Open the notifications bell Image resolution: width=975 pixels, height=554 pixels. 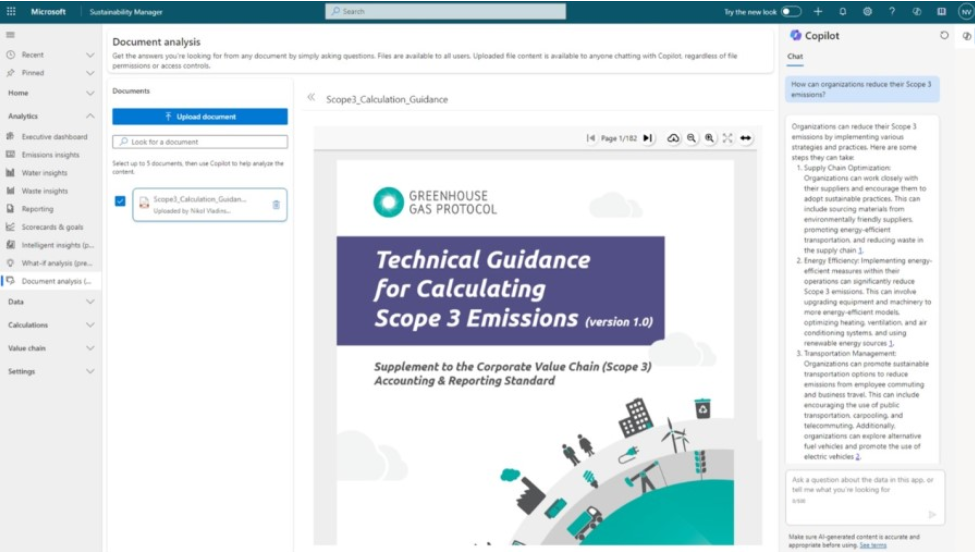pyautogui.click(x=843, y=11)
